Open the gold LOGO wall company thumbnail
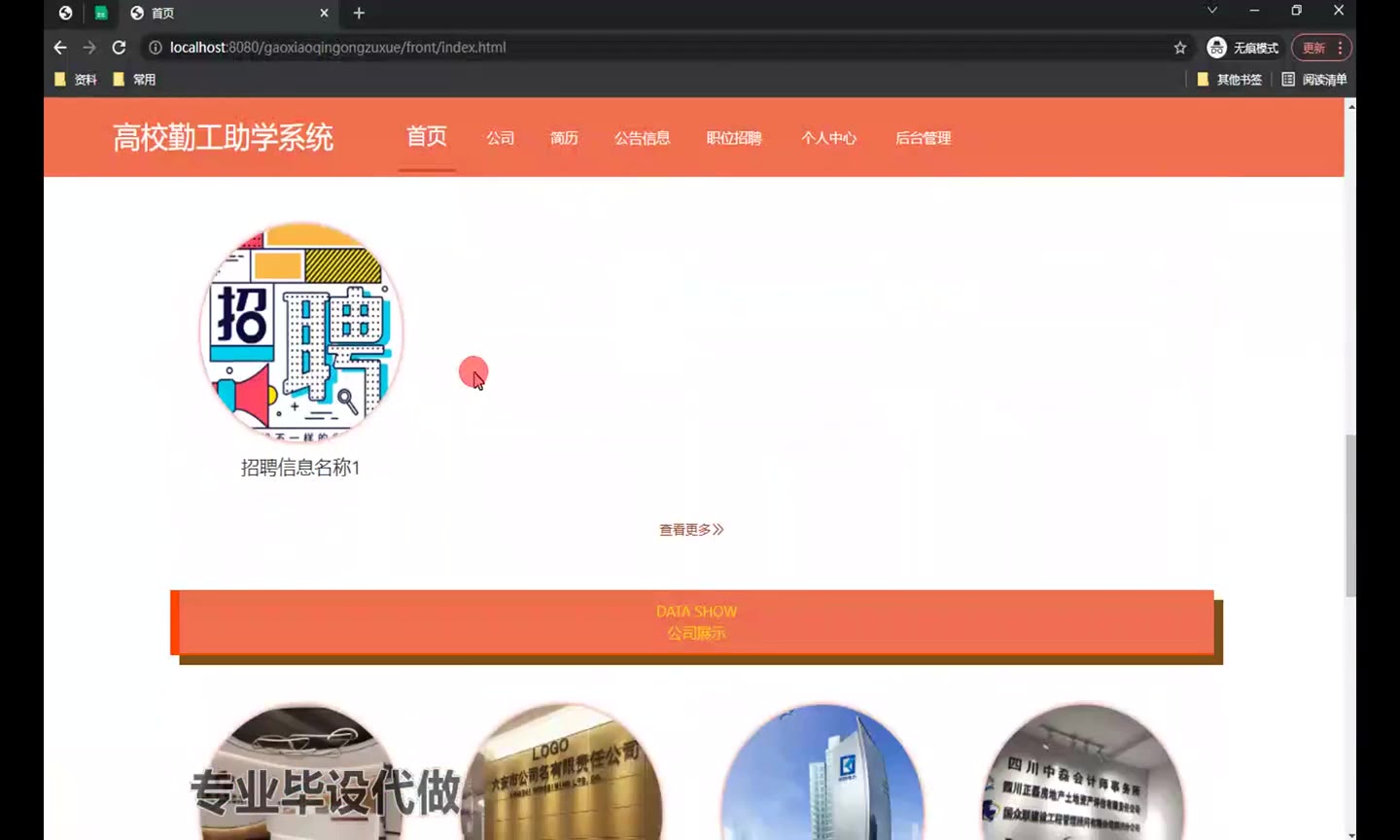The image size is (1400, 840). [x=562, y=773]
